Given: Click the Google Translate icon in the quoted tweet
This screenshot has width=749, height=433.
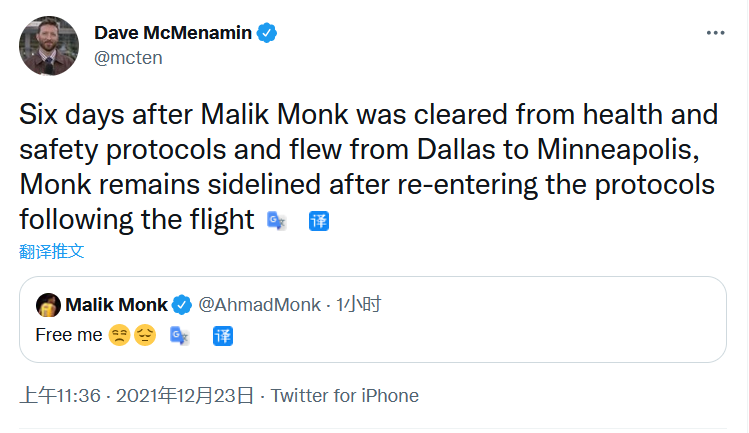Looking at the screenshot, I should 180,335.
